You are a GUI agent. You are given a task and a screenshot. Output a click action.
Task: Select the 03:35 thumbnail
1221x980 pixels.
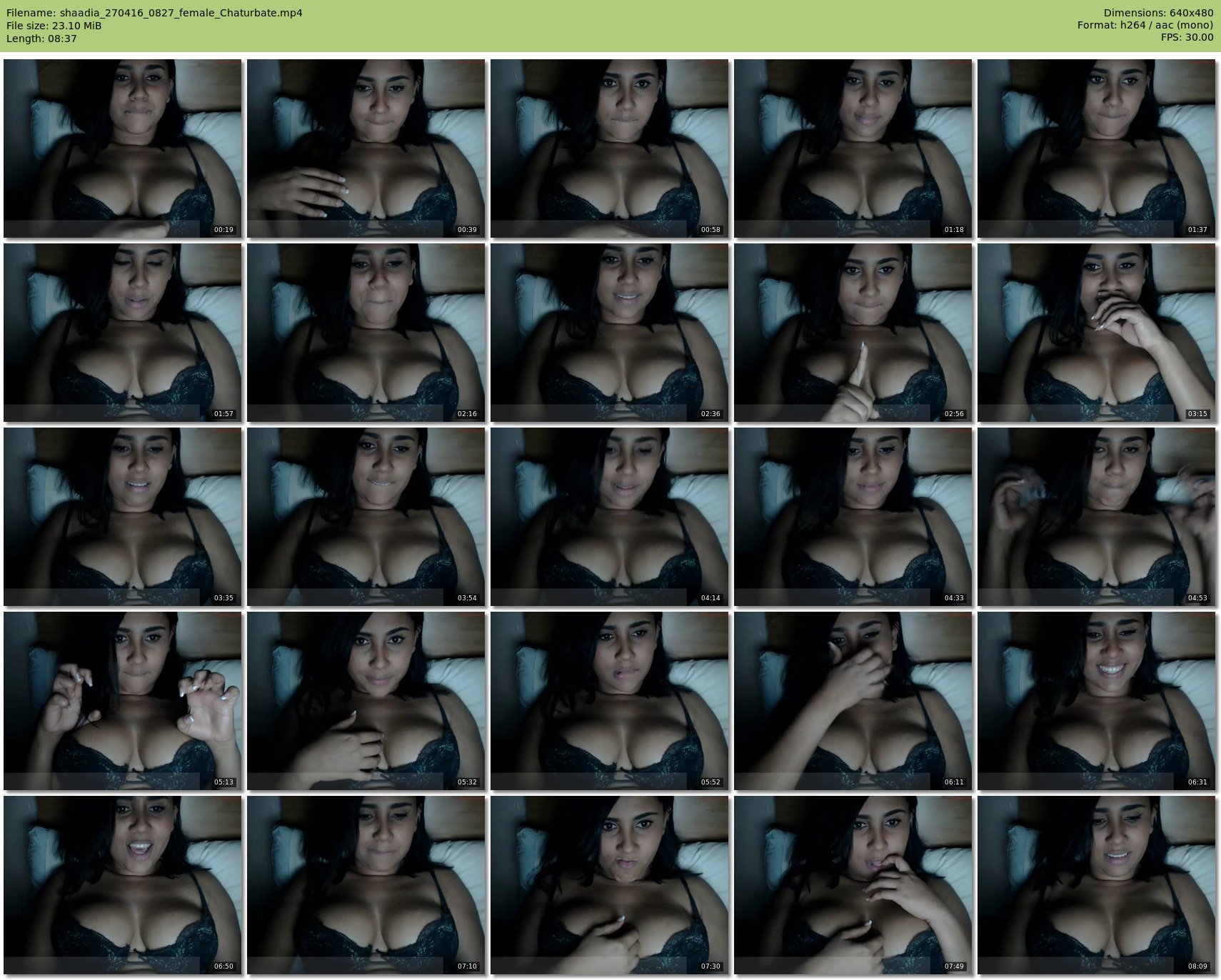122,517
